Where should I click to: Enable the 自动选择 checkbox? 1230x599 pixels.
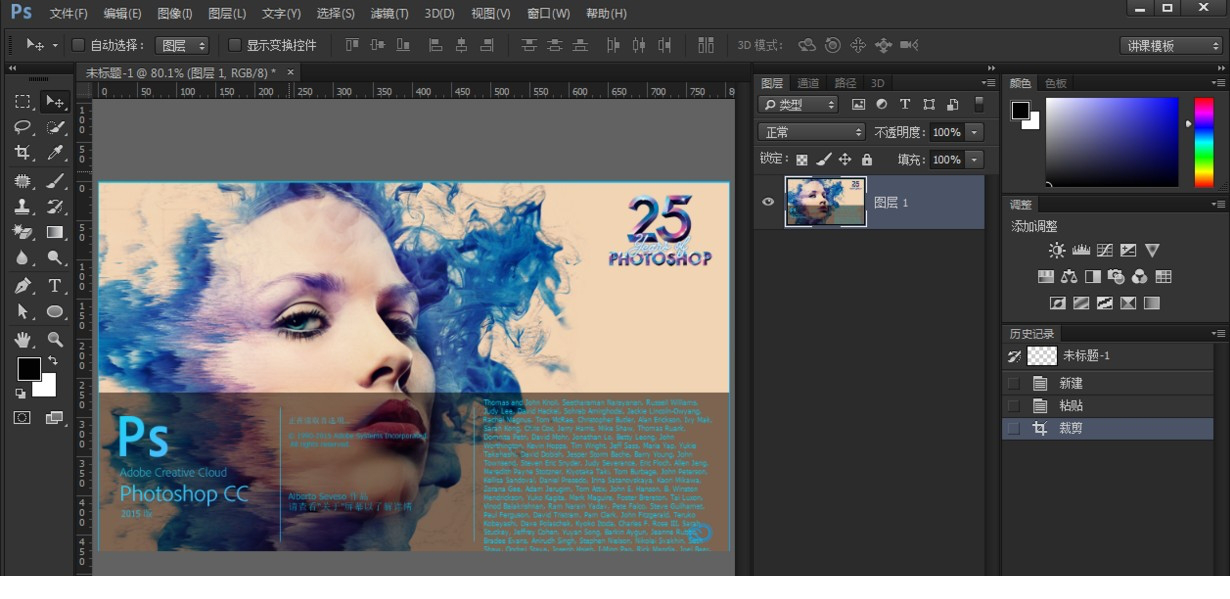[x=78, y=45]
